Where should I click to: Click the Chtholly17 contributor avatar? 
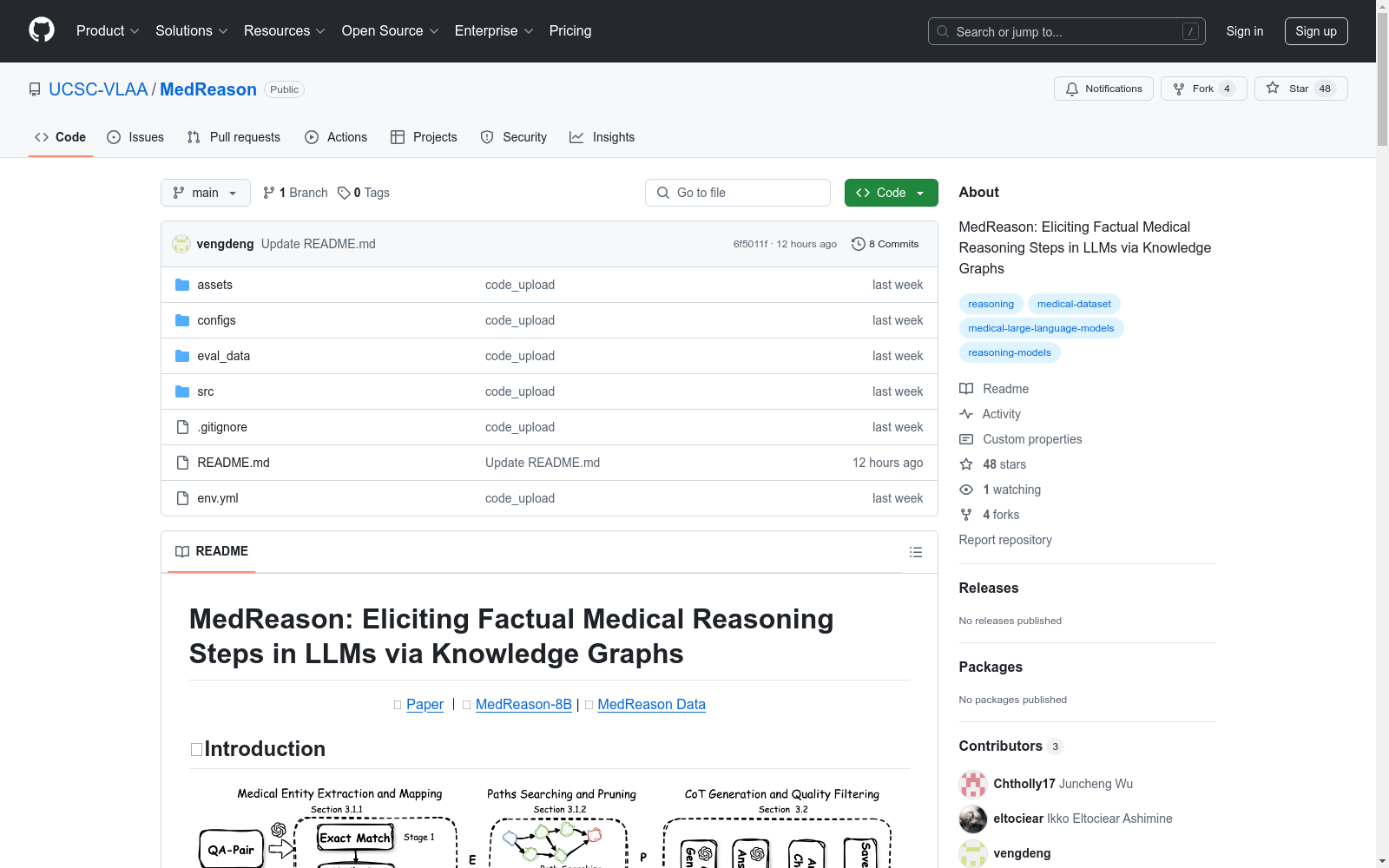click(973, 784)
